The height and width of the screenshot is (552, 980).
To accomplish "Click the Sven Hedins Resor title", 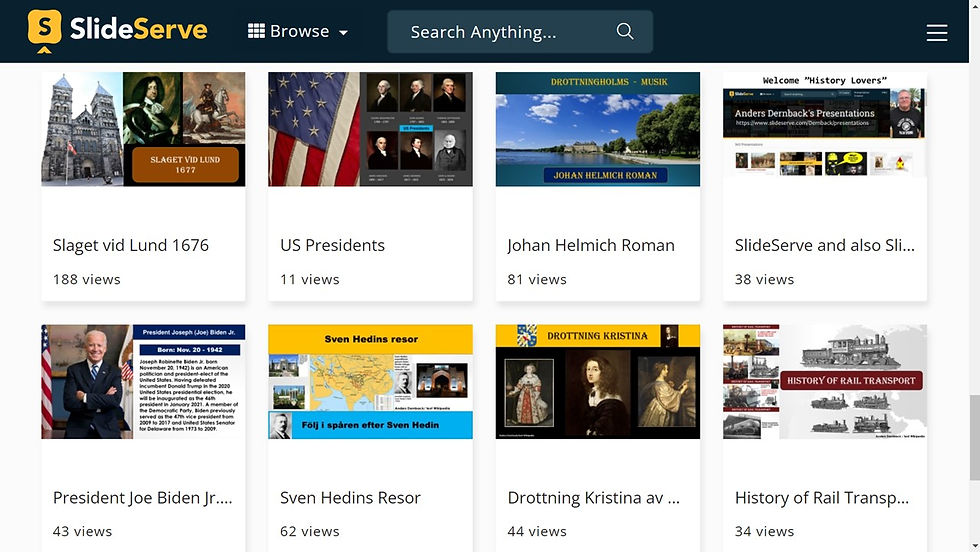I will pos(350,498).
